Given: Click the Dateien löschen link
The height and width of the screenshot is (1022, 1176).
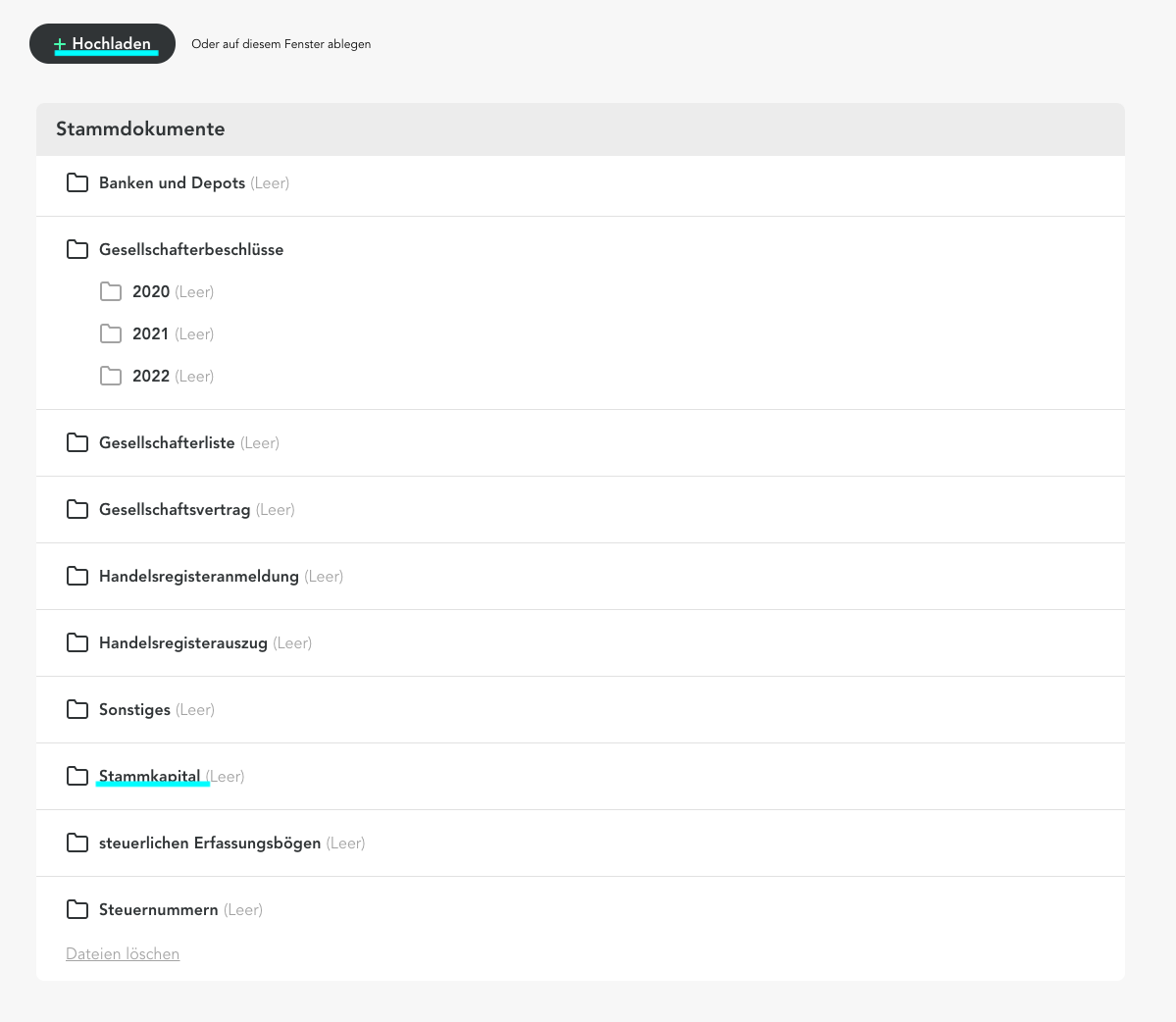Looking at the screenshot, I should tap(123, 954).
